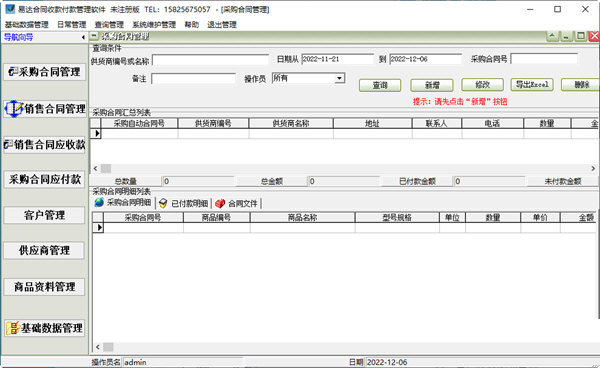This screenshot has width=600, height=368.
Task: Click the 单价 column header
Action: coord(540,218)
